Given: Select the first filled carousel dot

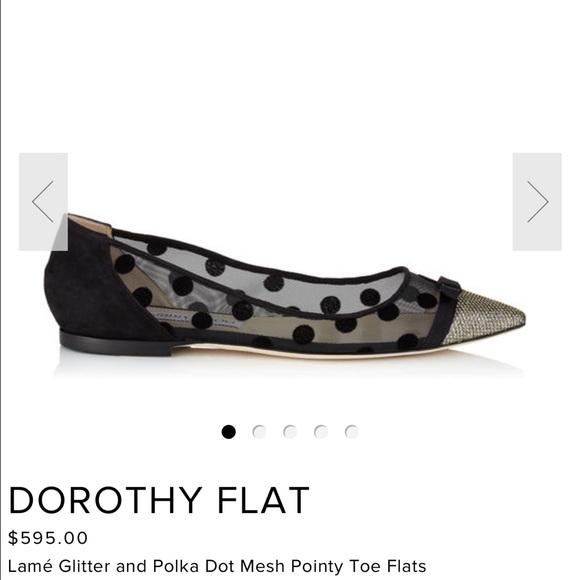Looking at the screenshot, I should (229, 432).
